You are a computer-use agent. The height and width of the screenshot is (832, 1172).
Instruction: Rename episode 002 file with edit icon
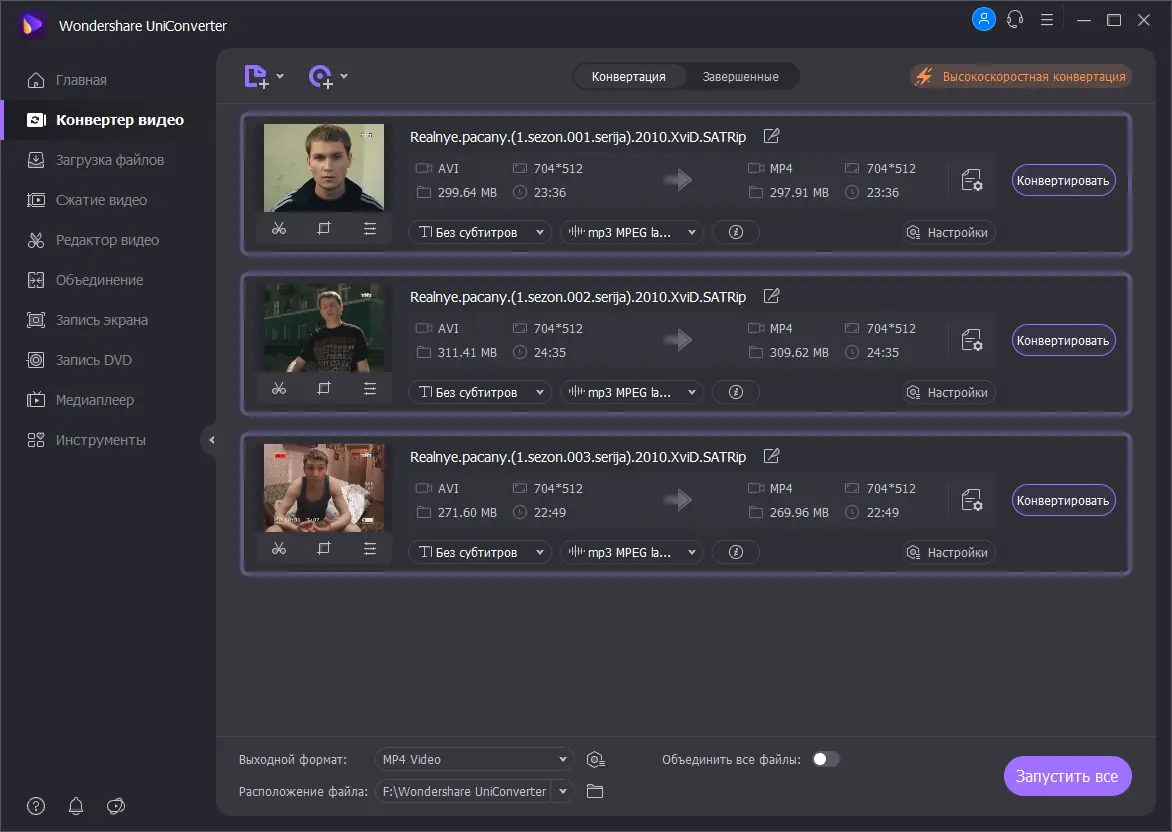[x=771, y=296]
